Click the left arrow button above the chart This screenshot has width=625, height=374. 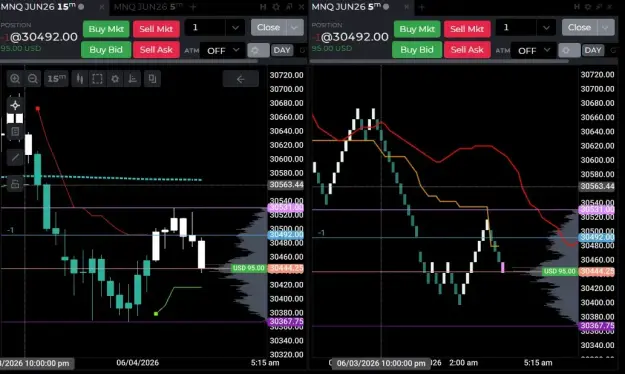240,79
